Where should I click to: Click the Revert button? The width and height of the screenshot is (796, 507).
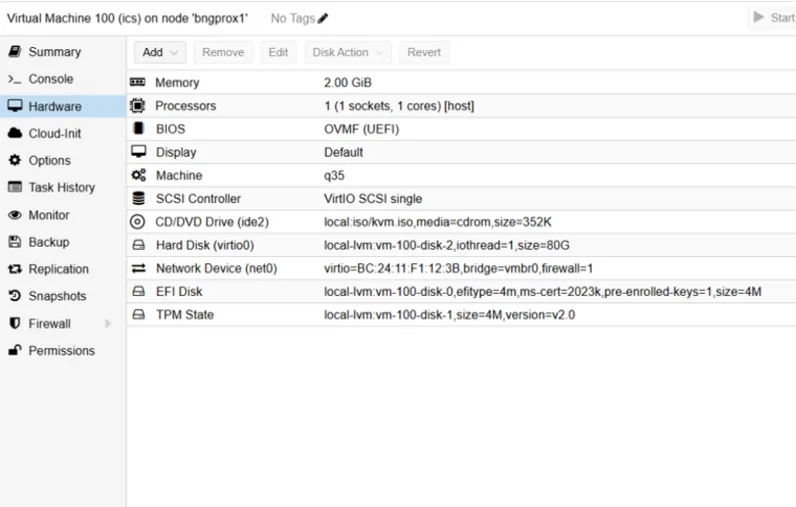(x=424, y=52)
